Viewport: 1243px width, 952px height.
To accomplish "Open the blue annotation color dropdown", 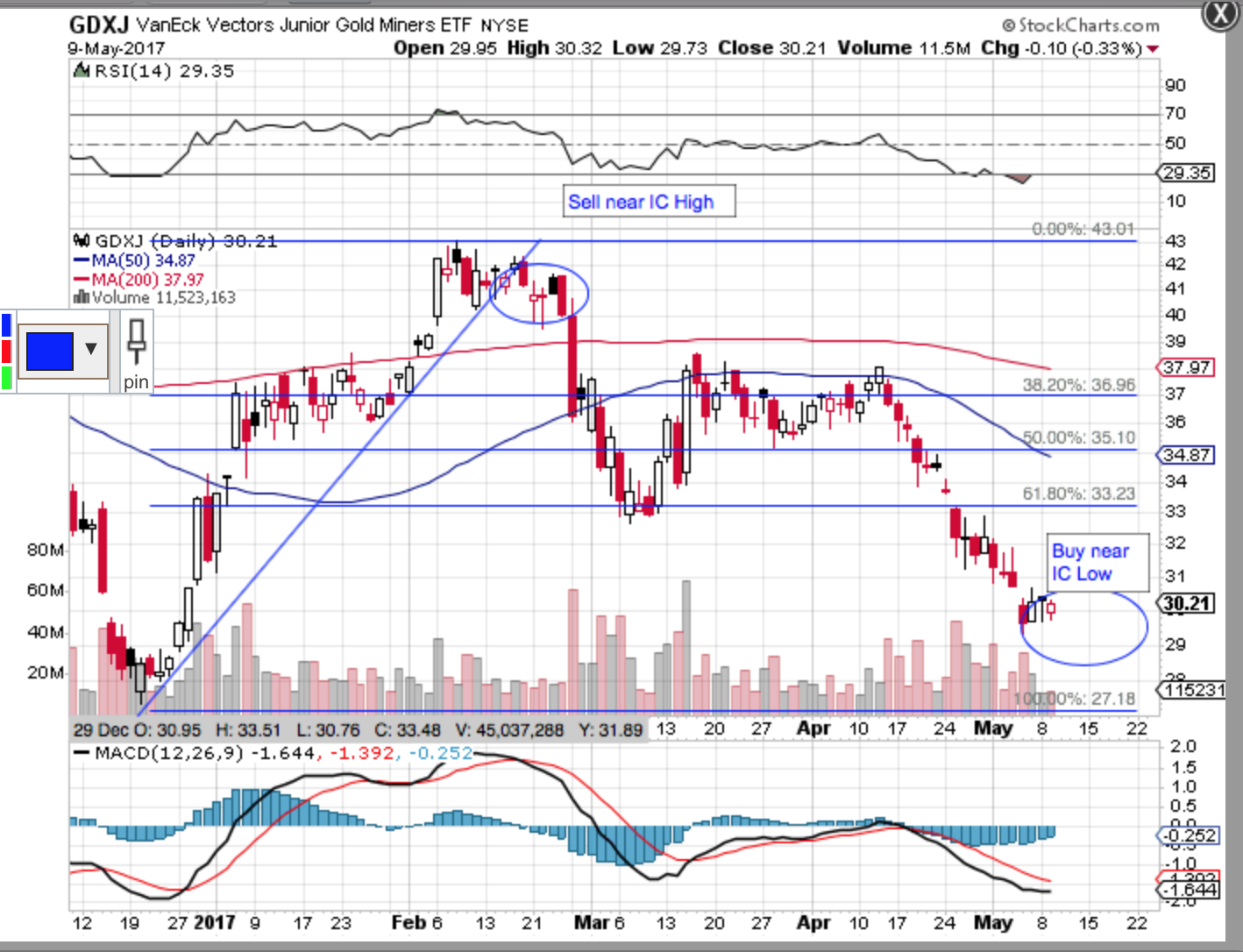I will click(91, 349).
